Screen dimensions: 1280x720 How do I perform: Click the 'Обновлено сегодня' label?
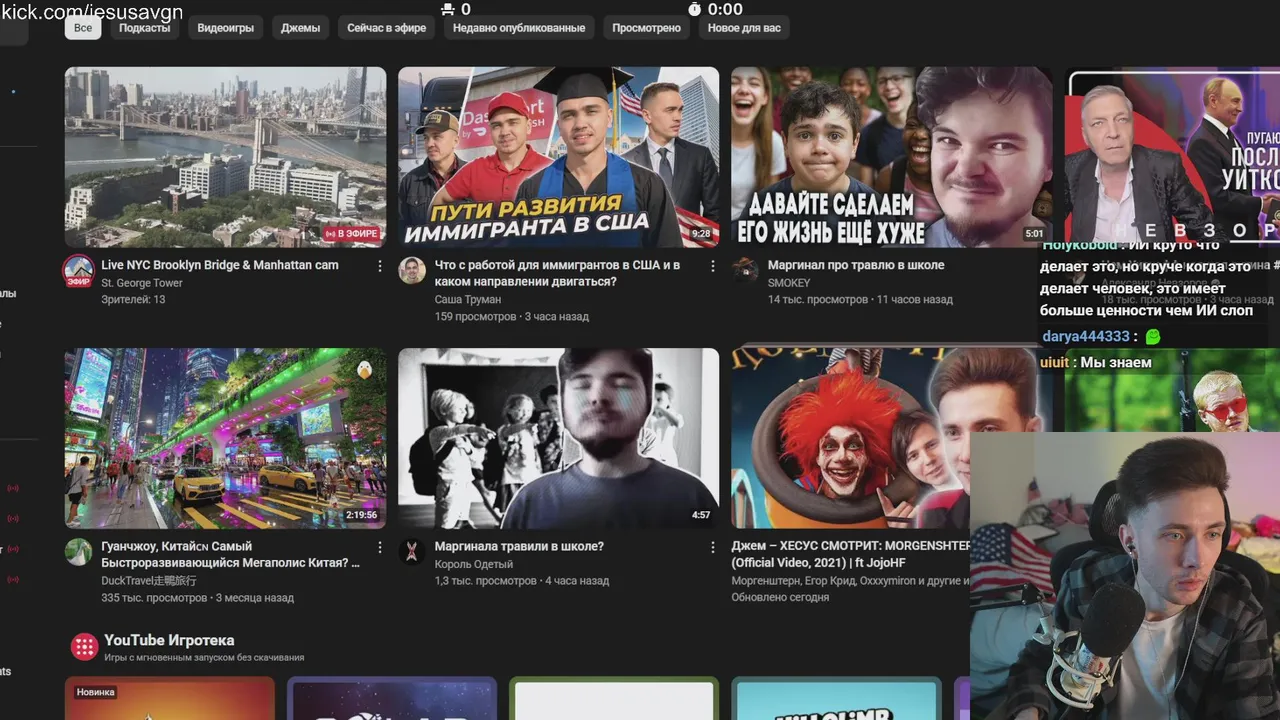[x=780, y=597]
